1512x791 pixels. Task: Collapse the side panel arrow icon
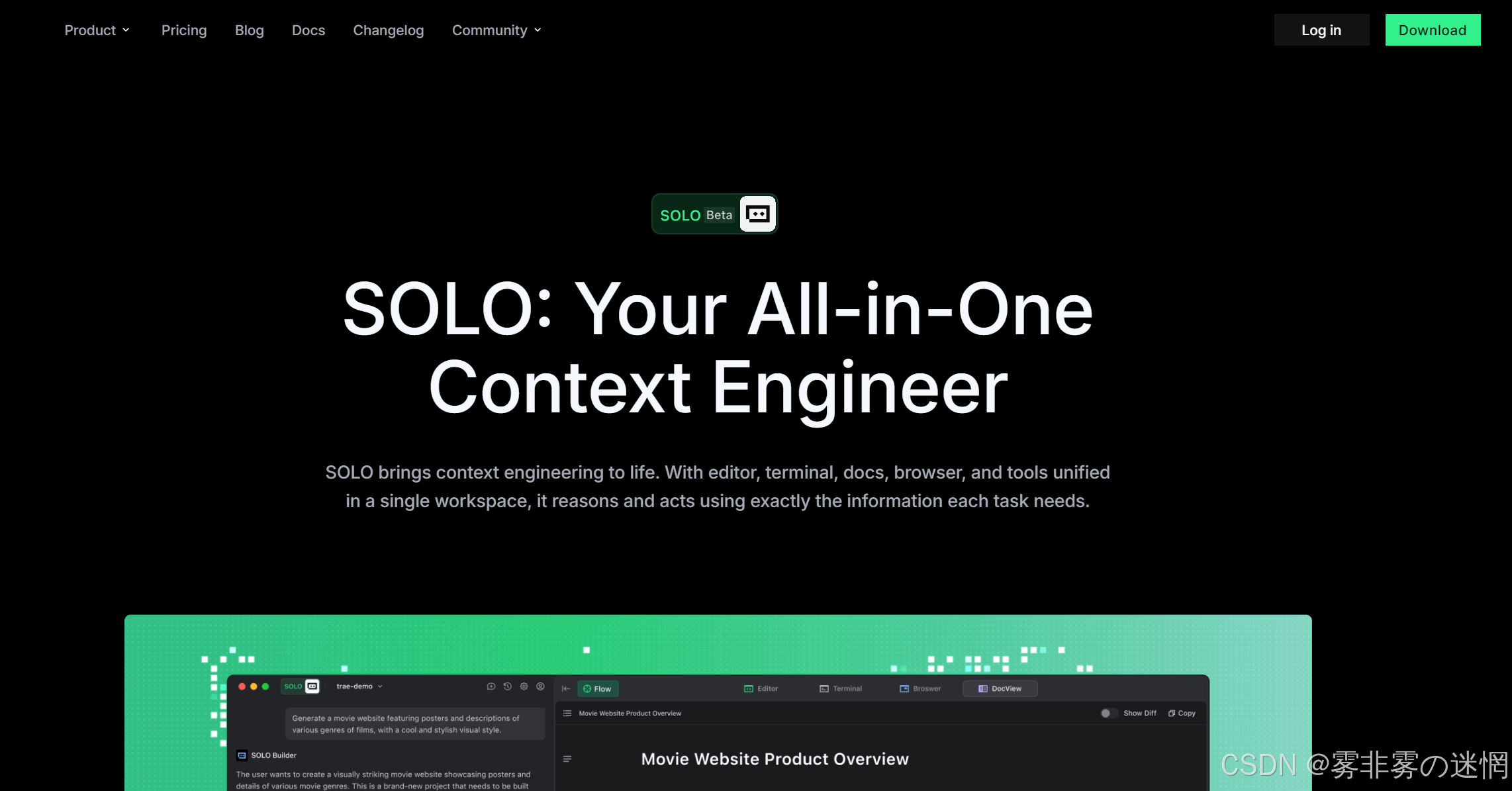click(566, 688)
